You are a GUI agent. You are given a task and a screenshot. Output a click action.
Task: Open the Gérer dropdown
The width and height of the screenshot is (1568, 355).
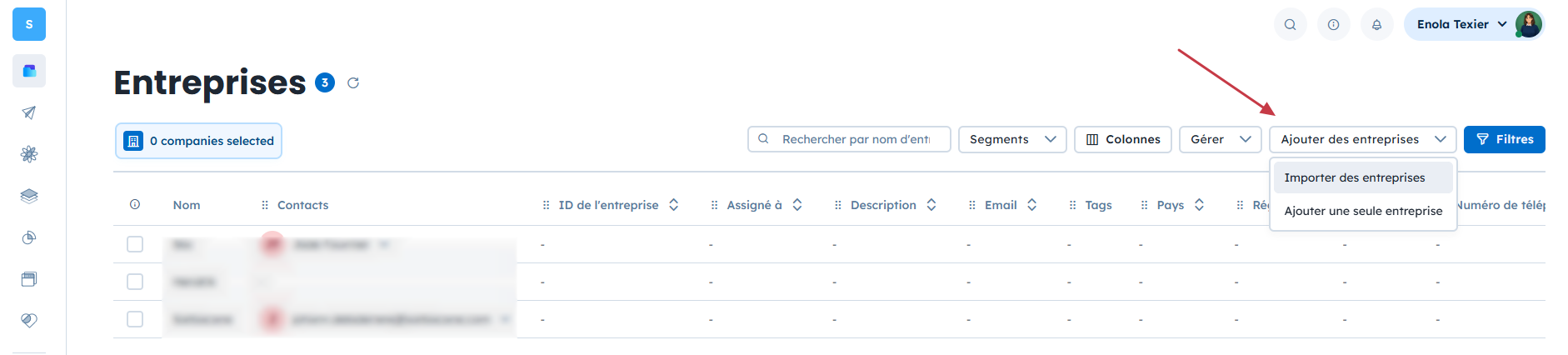point(1220,139)
